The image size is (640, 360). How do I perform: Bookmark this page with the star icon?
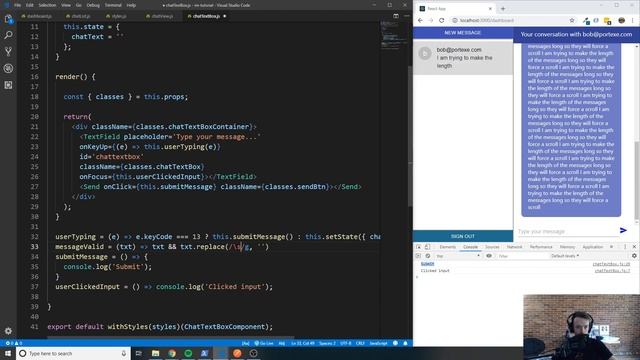coord(572,20)
